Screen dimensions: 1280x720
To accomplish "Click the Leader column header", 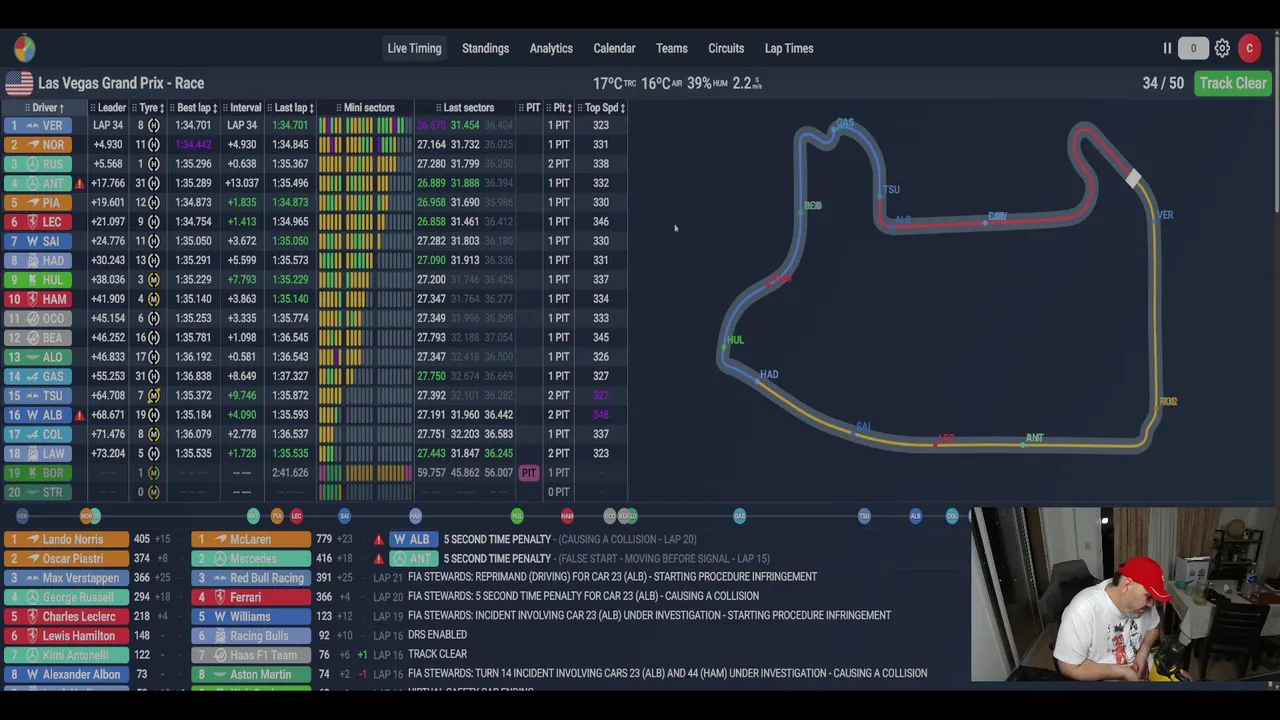I will (x=108, y=108).
